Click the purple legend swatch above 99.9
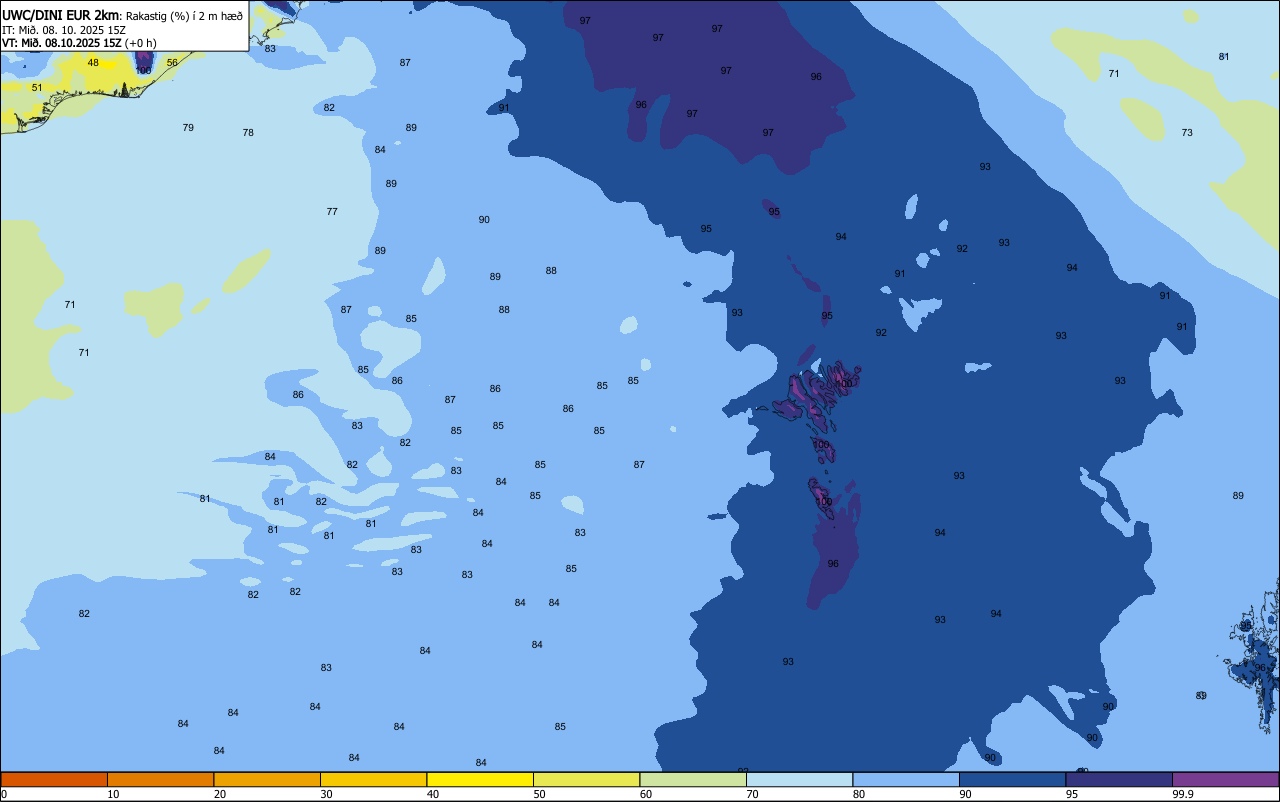Screen dimensions: 1280x802 (x=1225, y=779)
